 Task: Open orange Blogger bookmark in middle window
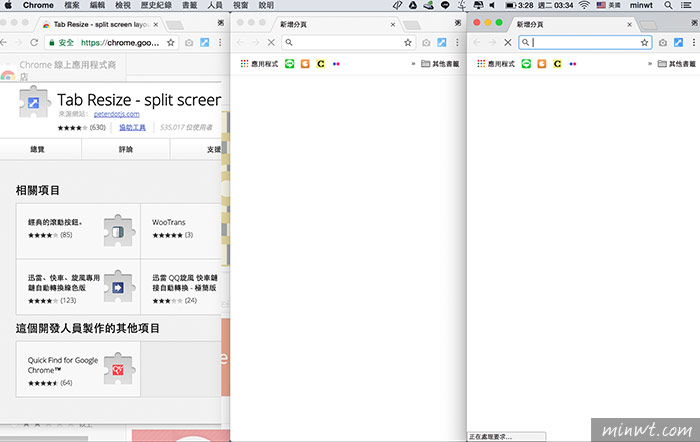coord(305,64)
